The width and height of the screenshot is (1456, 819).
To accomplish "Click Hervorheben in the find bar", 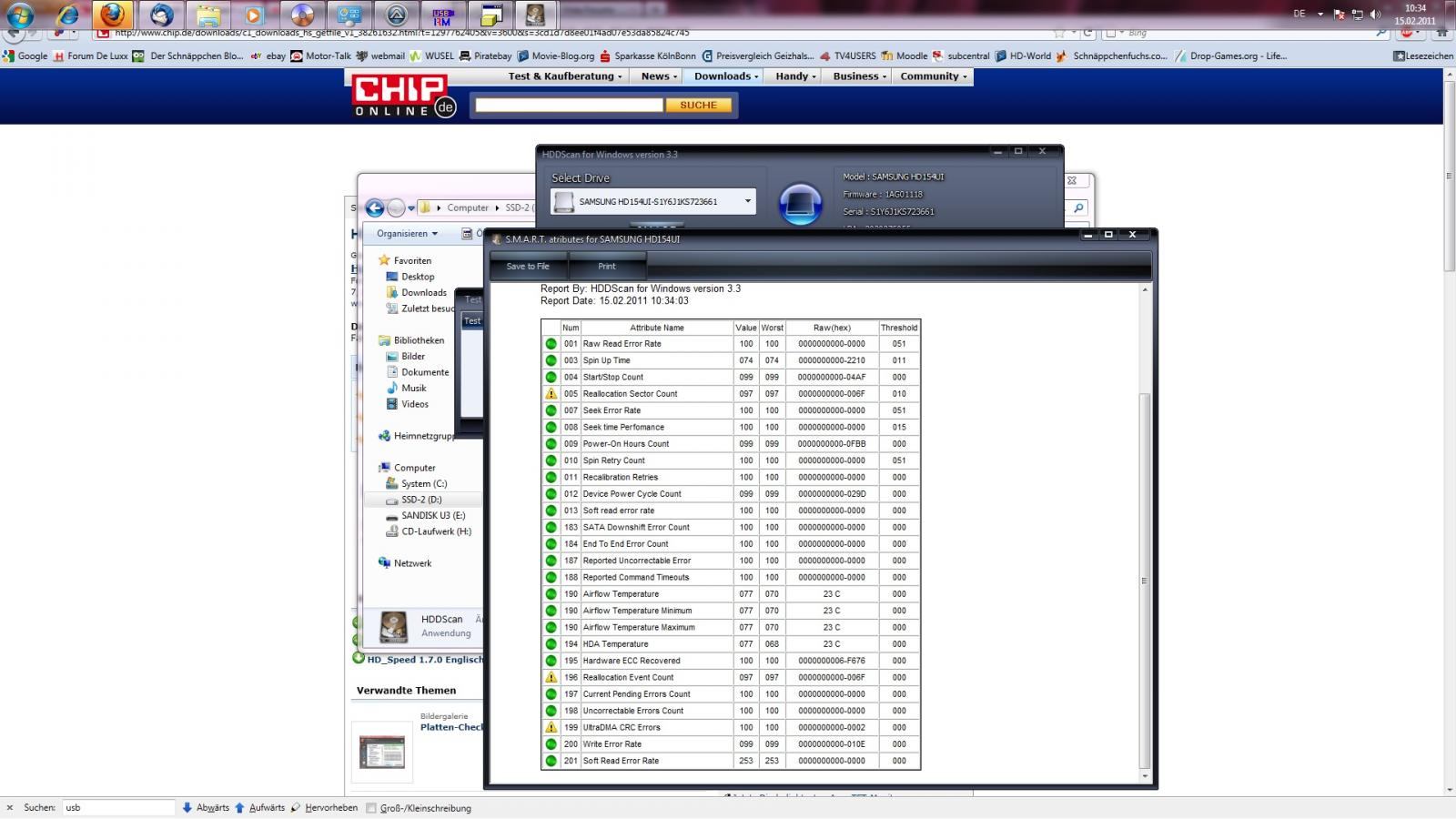I will click(324, 808).
